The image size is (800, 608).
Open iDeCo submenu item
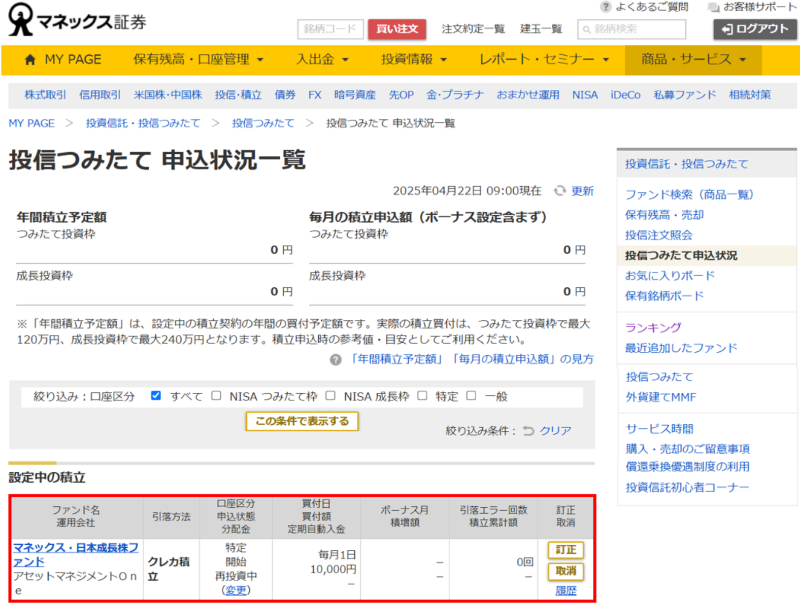pyautogui.click(x=626, y=95)
